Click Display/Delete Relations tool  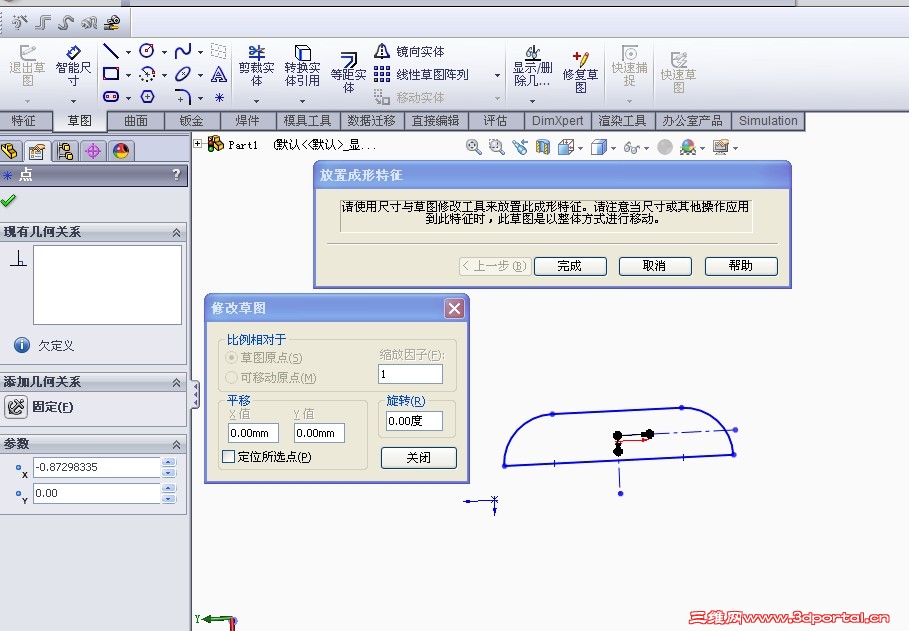pos(532,66)
